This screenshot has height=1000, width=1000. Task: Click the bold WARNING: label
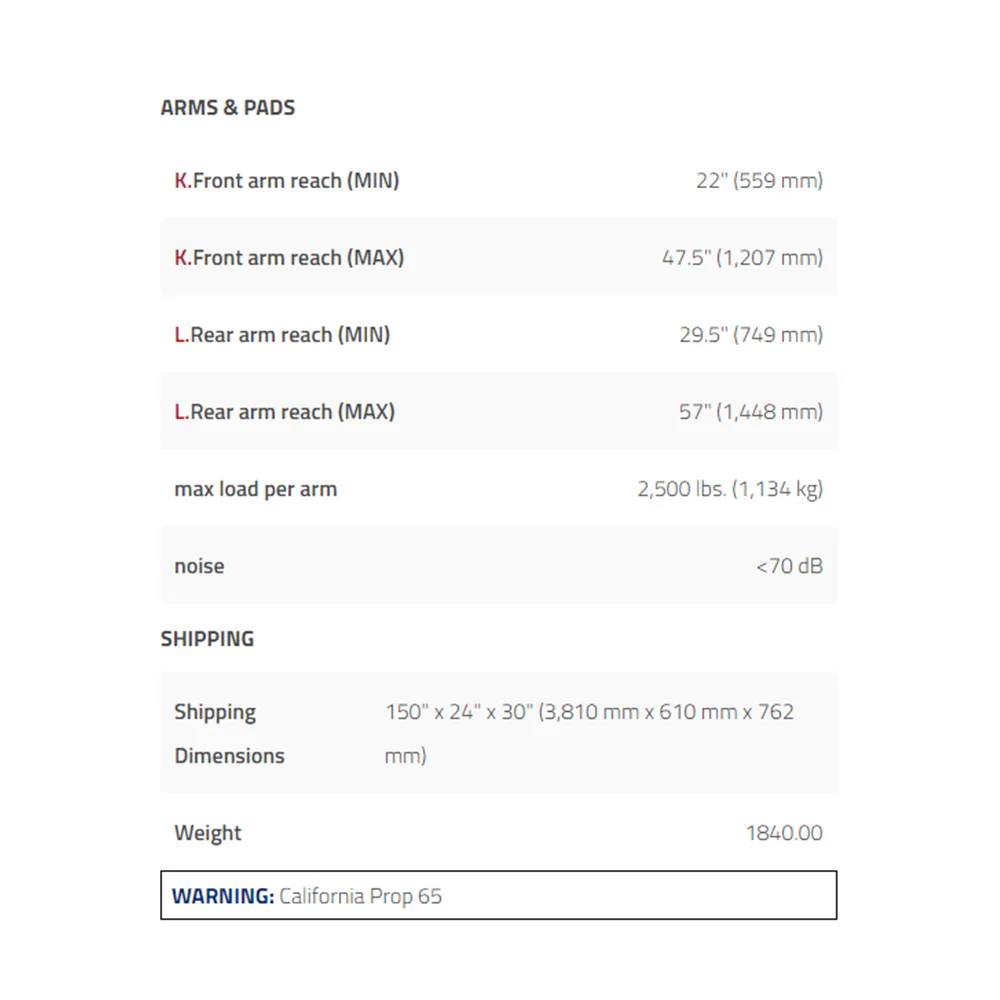(x=223, y=896)
